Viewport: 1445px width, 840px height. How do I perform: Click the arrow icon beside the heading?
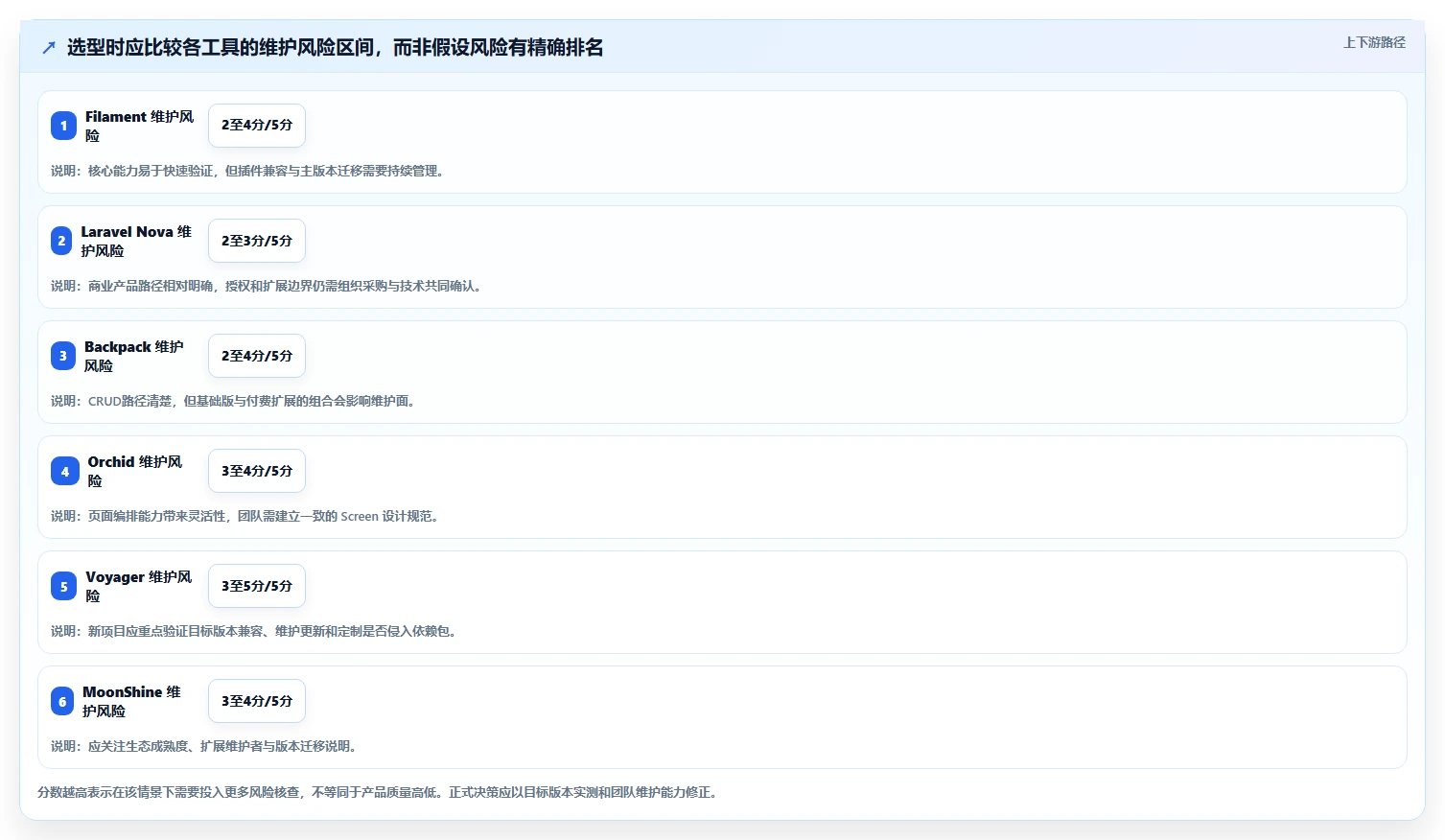49,47
